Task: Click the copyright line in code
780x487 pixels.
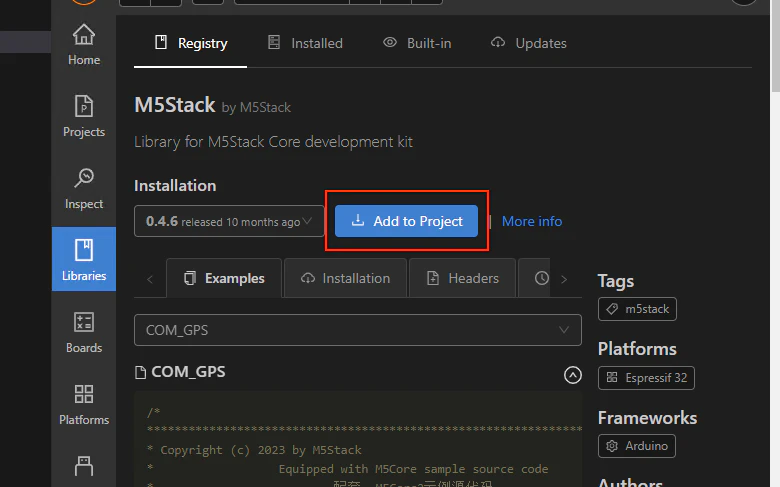Action: [x=254, y=450]
